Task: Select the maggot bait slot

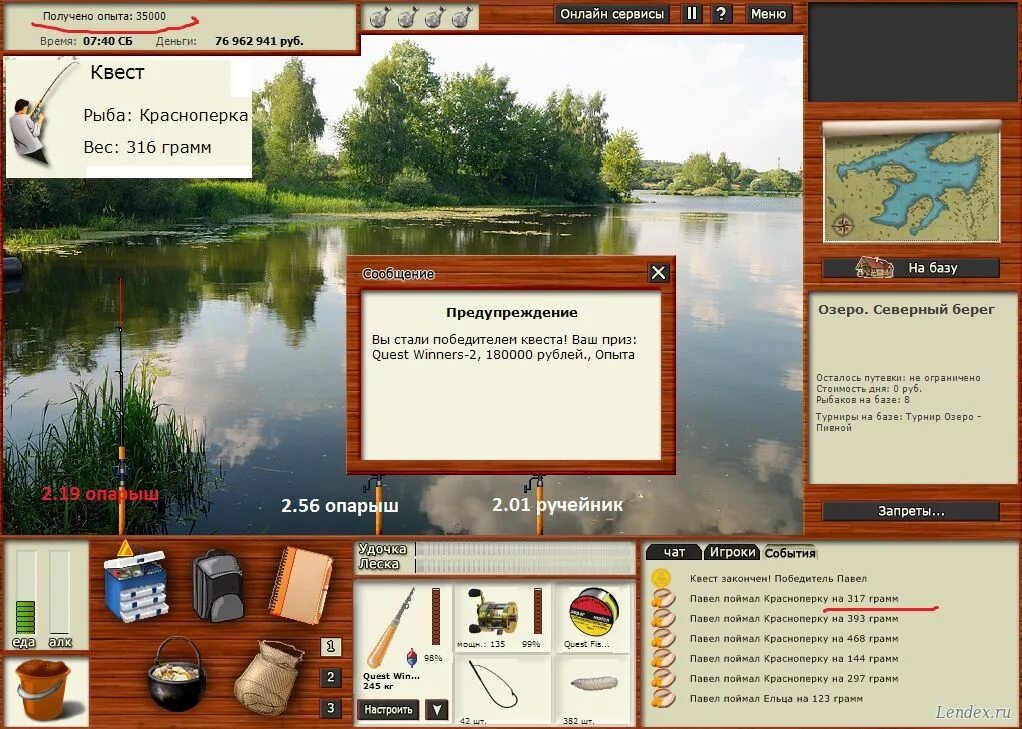Action: (592, 691)
